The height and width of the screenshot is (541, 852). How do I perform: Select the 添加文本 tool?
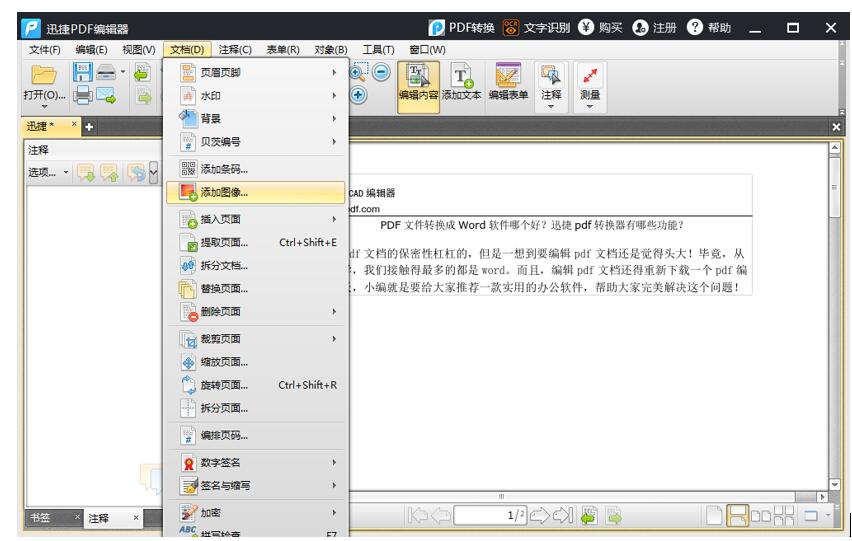(x=461, y=83)
